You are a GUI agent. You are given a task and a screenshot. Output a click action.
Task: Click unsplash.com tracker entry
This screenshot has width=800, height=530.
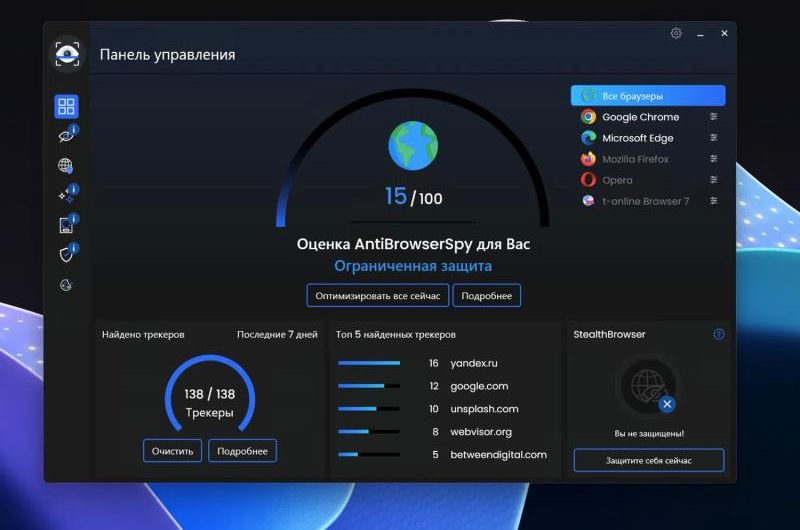484,409
